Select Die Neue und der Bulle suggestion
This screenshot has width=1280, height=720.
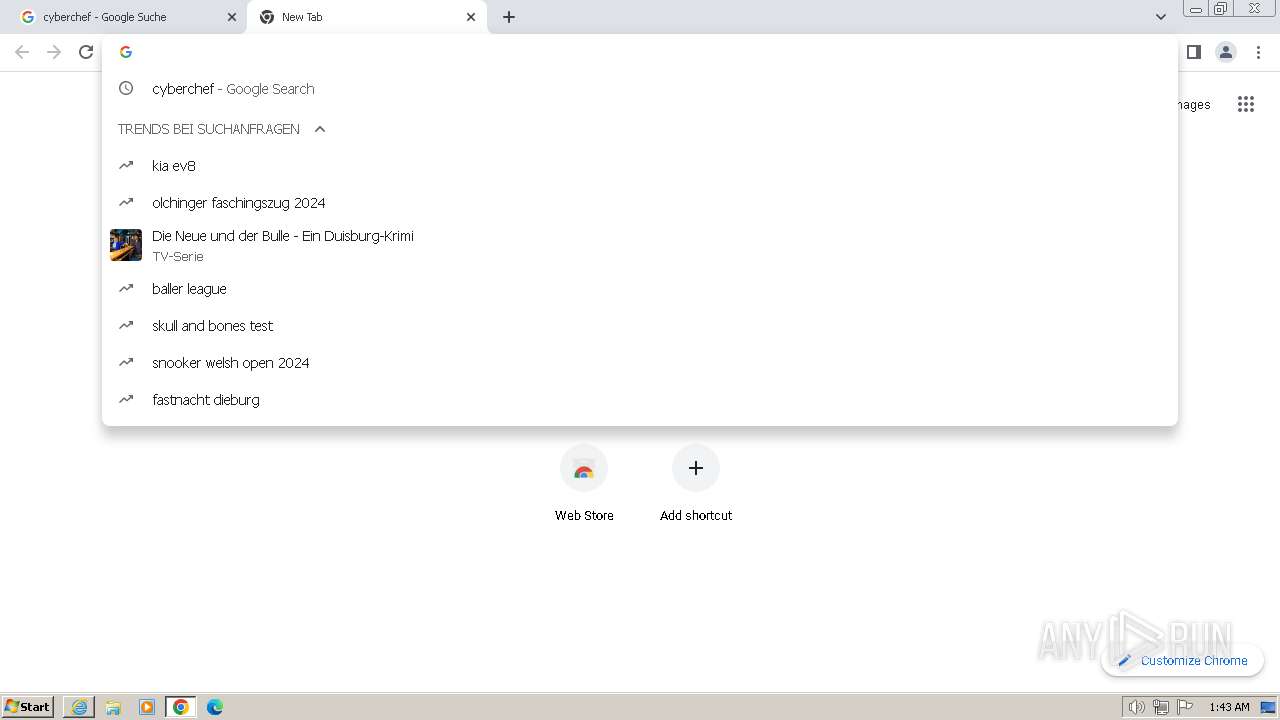point(640,246)
